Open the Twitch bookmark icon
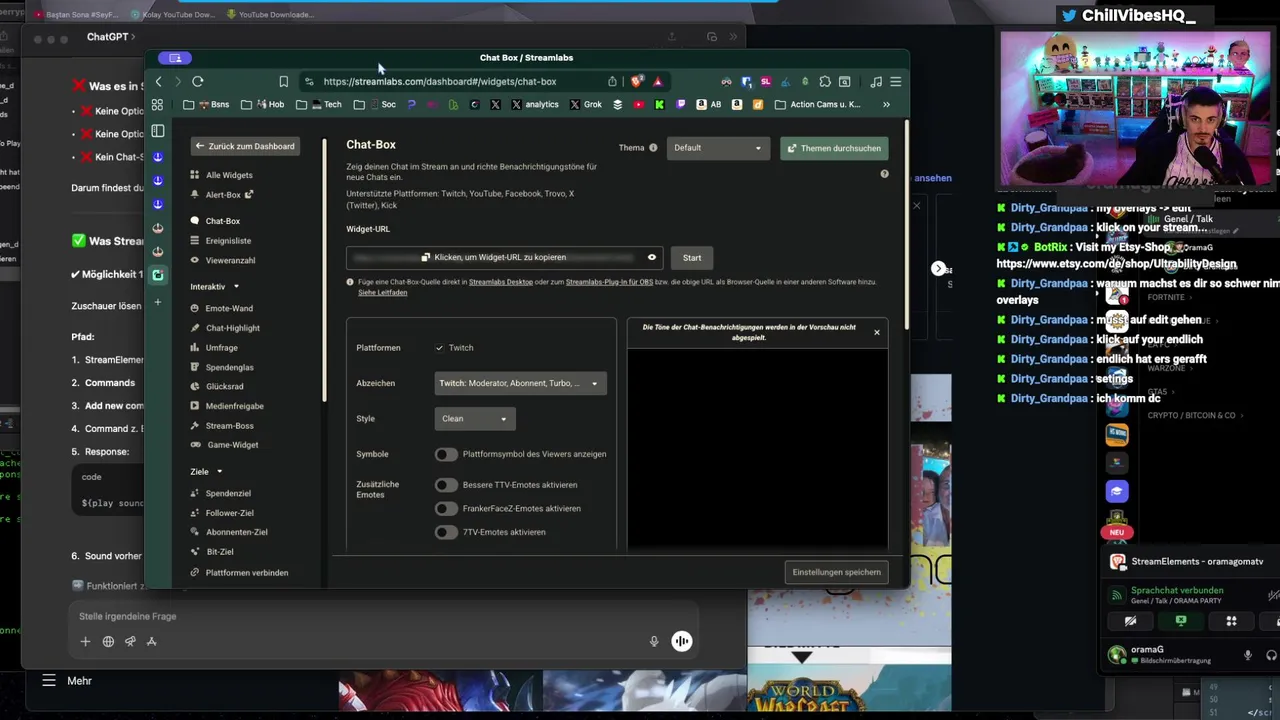The width and height of the screenshot is (1280, 720). [681, 104]
